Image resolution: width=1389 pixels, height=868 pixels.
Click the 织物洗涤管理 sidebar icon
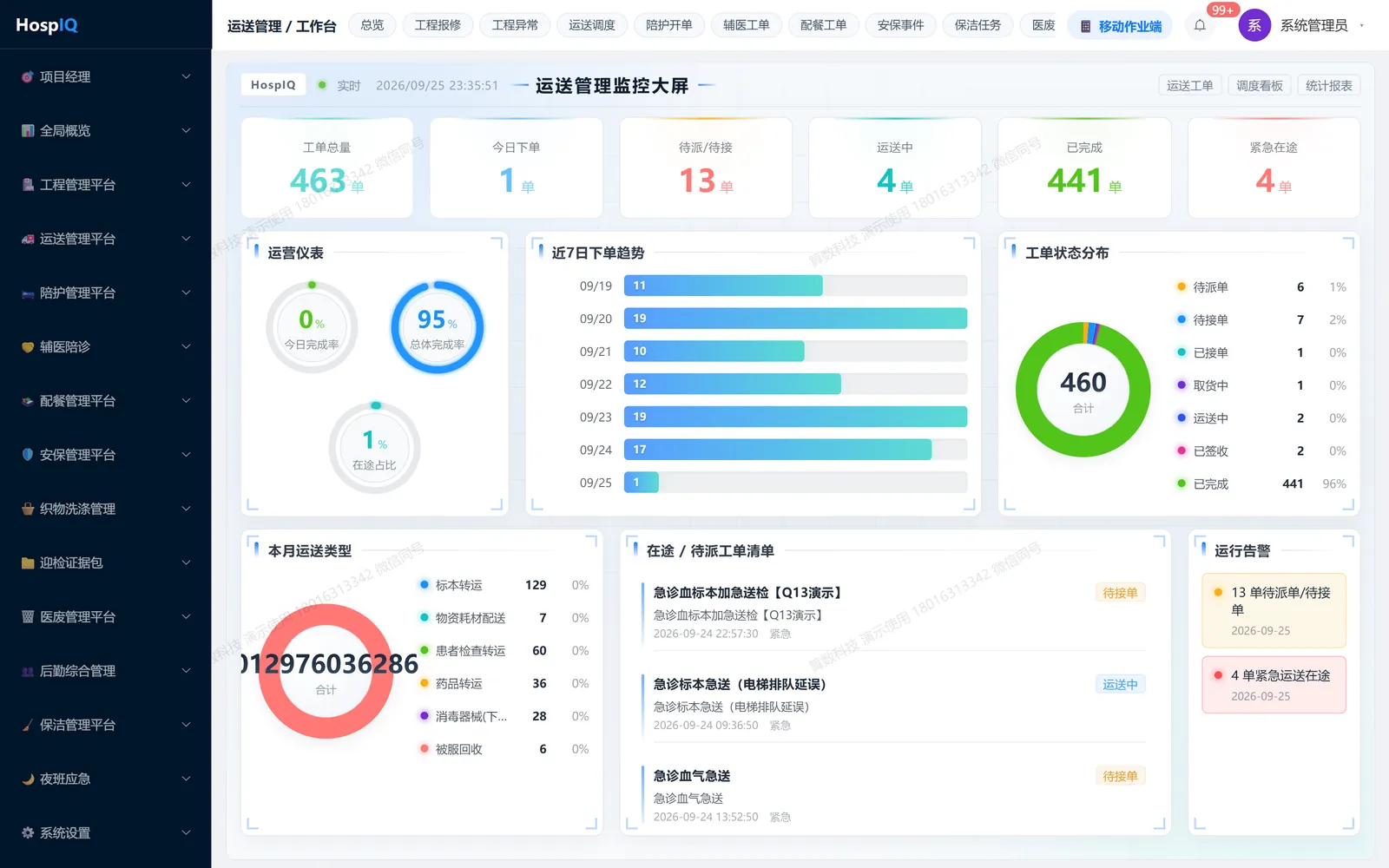[28, 509]
